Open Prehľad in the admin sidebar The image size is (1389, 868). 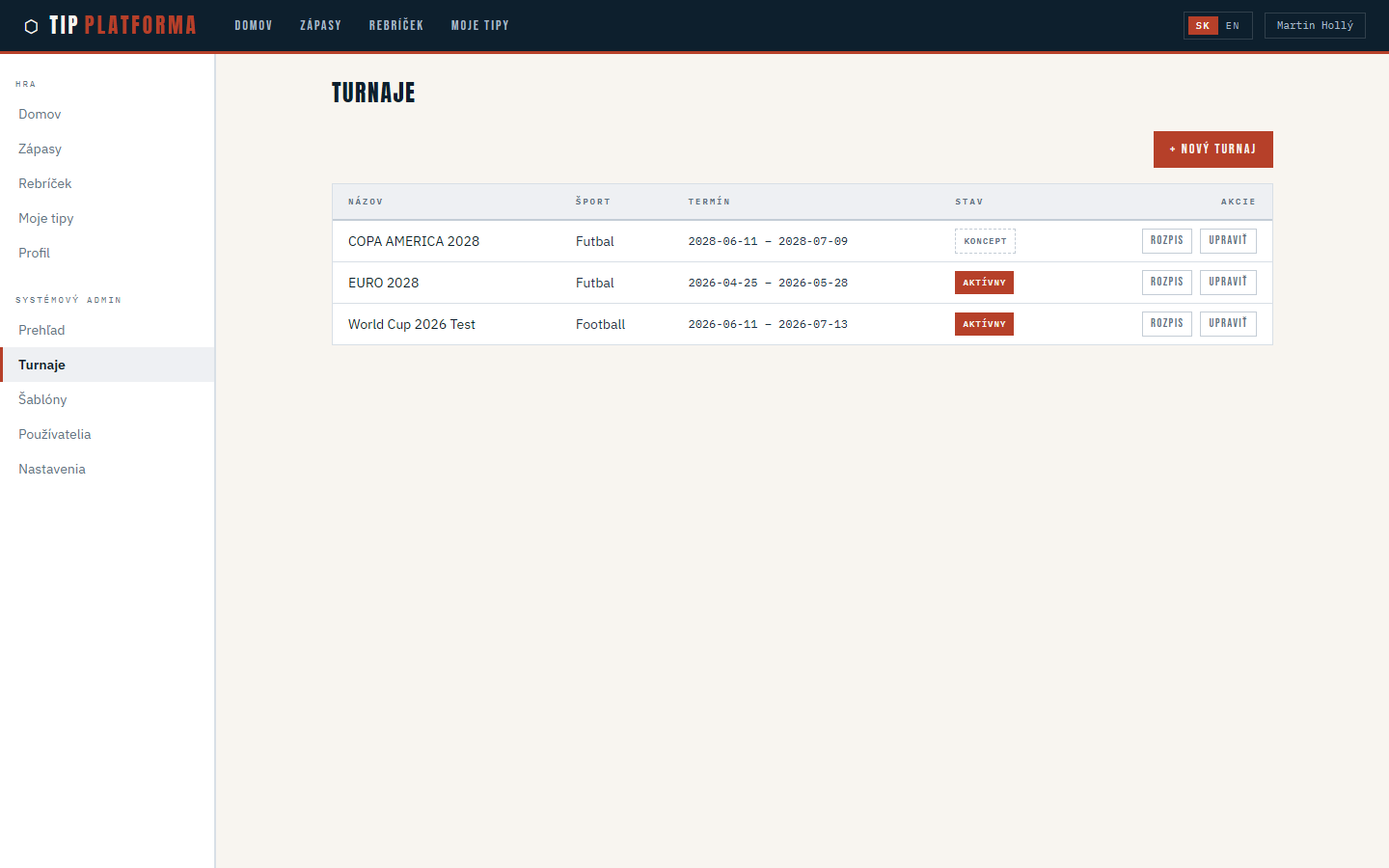41,330
